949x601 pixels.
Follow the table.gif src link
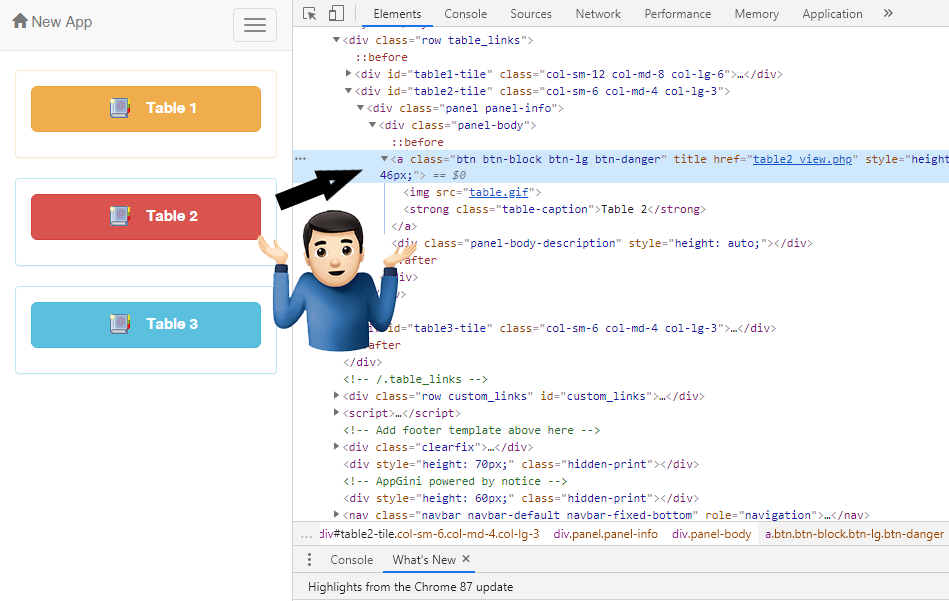(x=499, y=192)
